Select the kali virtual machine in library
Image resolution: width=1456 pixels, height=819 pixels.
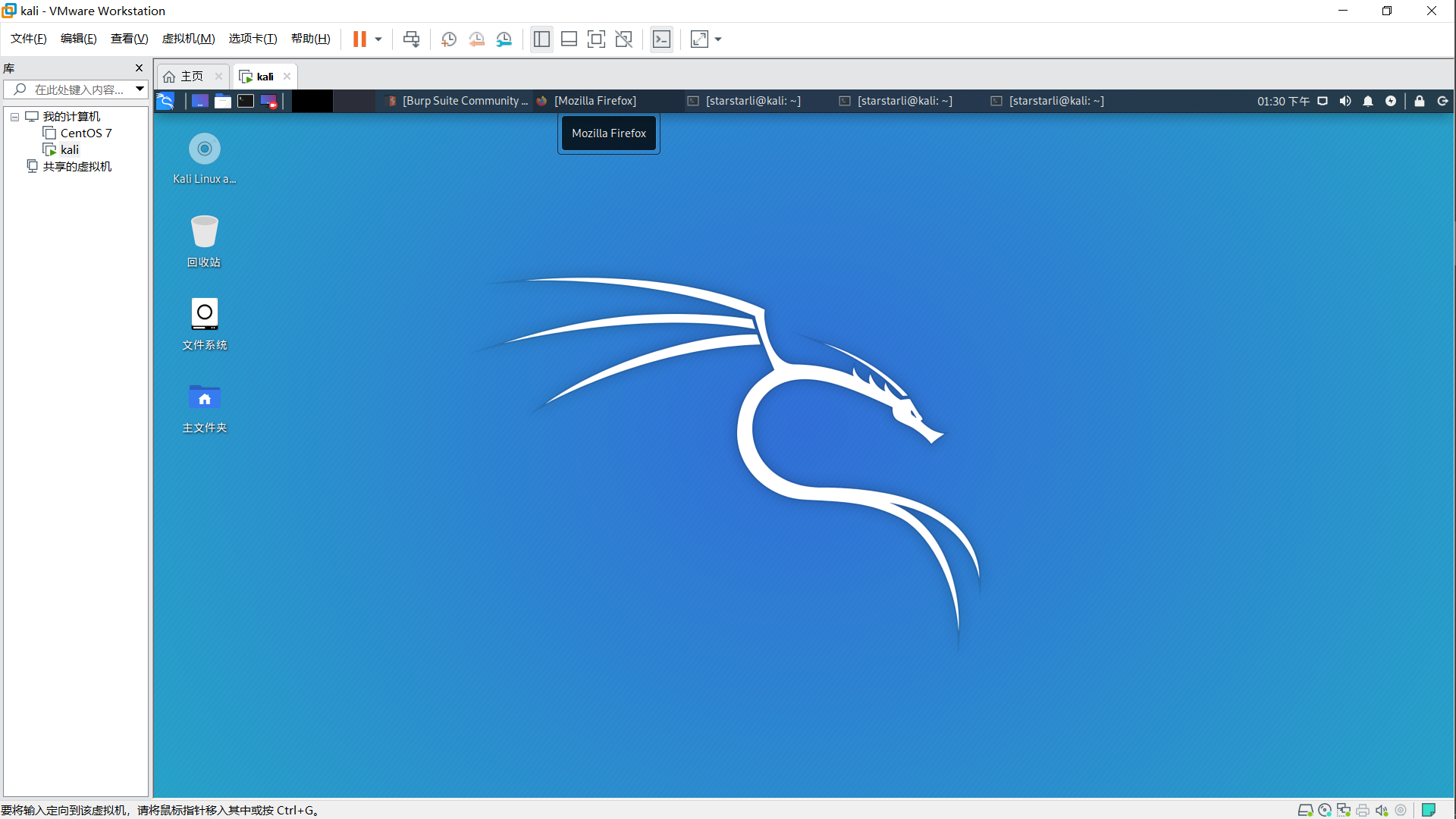(69, 150)
